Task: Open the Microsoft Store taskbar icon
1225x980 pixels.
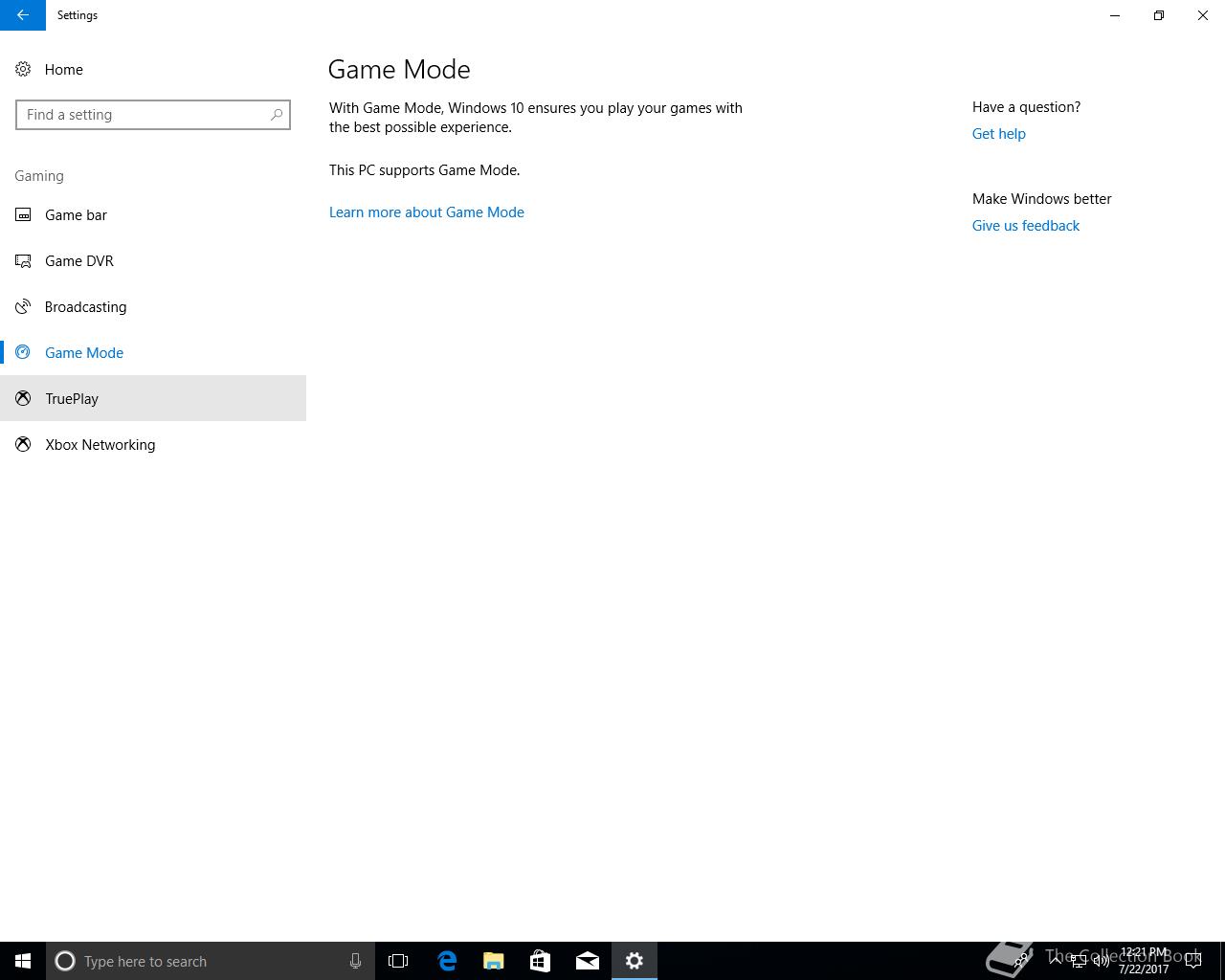Action: (x=541, y=961)
